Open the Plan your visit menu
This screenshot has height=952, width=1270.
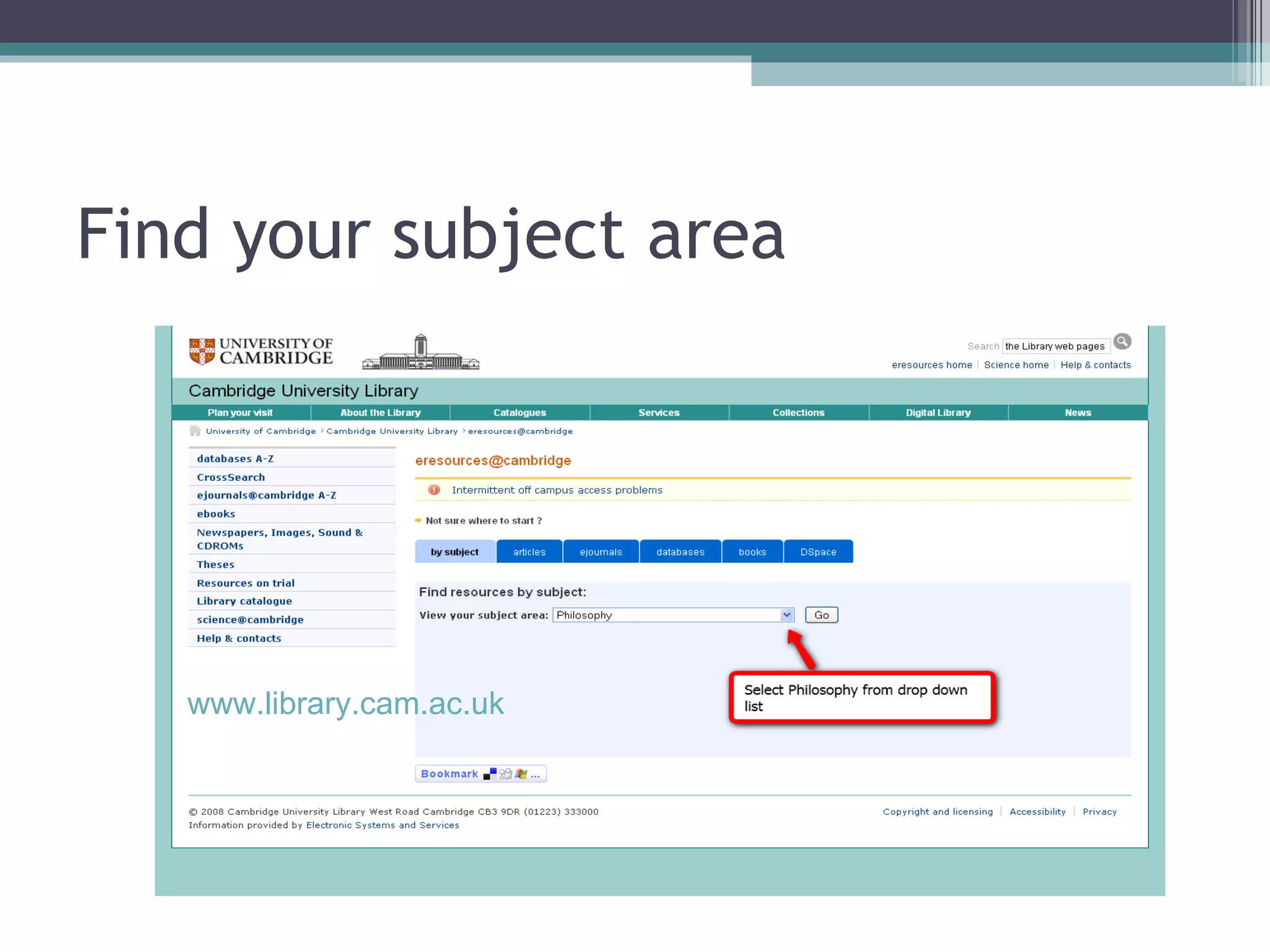[x=240, y=413]
